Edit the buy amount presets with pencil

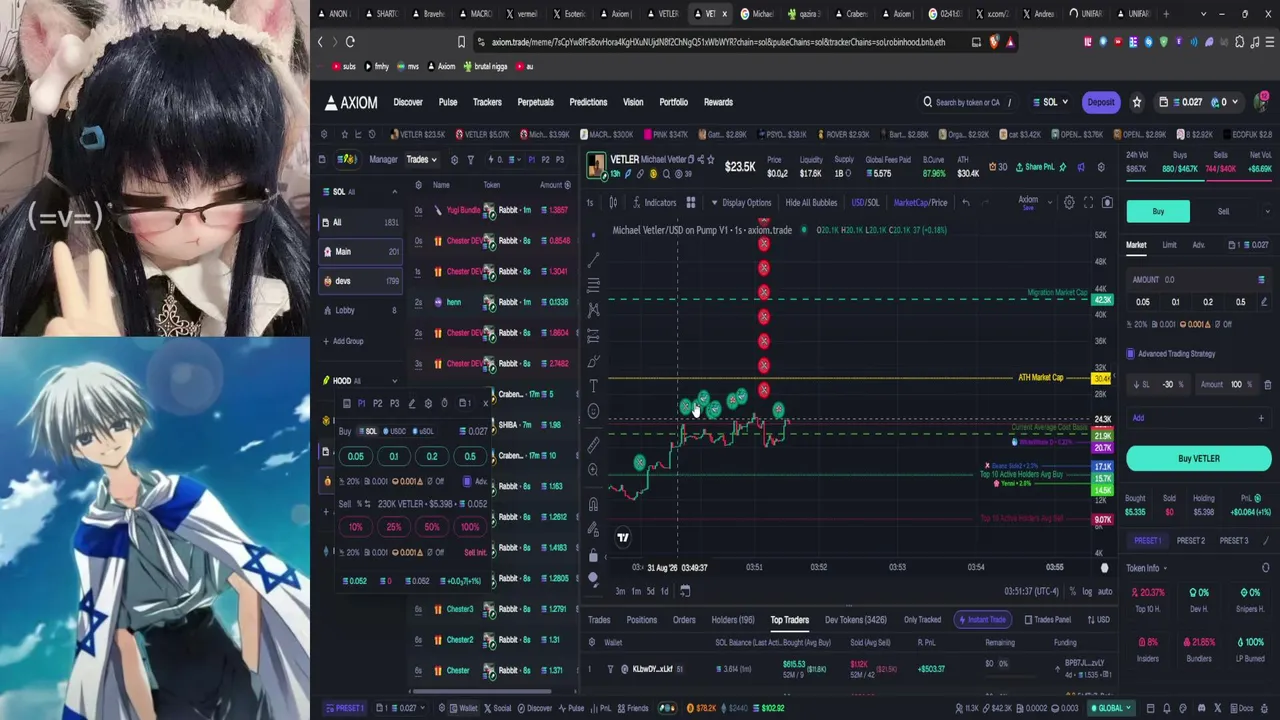coord(1264,302)
